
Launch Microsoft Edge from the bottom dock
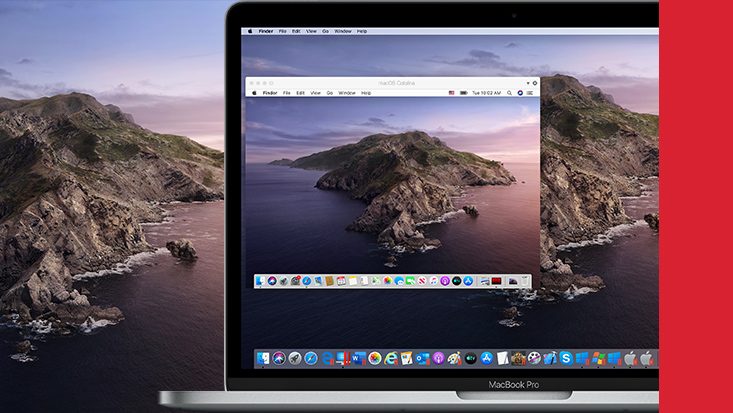tap(327, 358)
